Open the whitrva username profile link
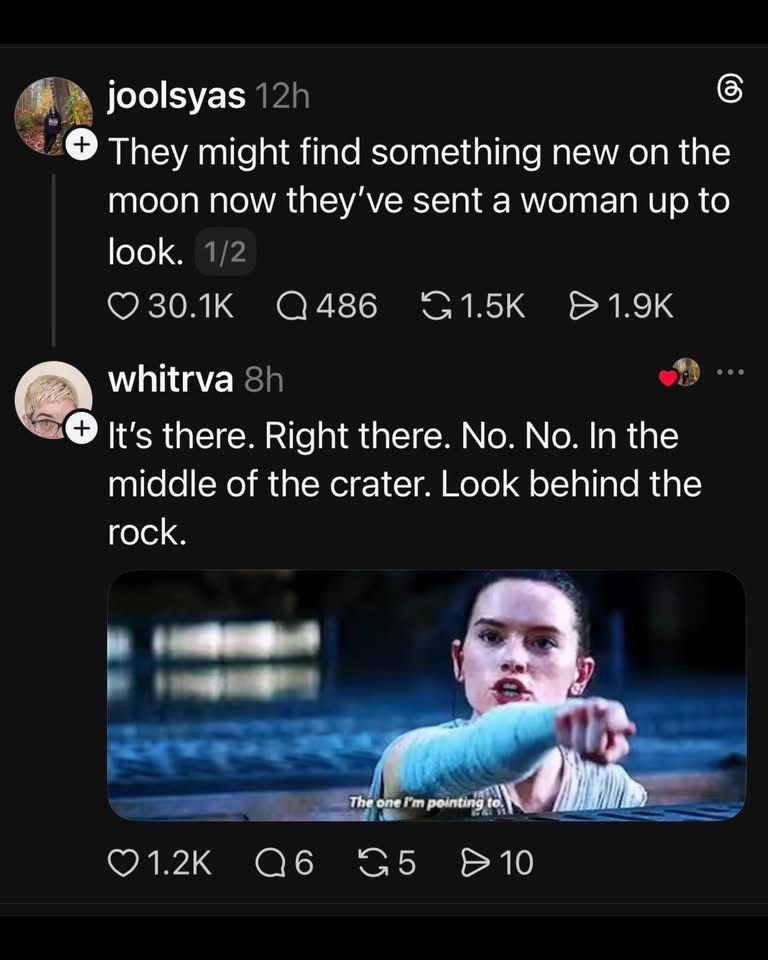The width and height of the screenshot is (768, 960). point(169,379)
